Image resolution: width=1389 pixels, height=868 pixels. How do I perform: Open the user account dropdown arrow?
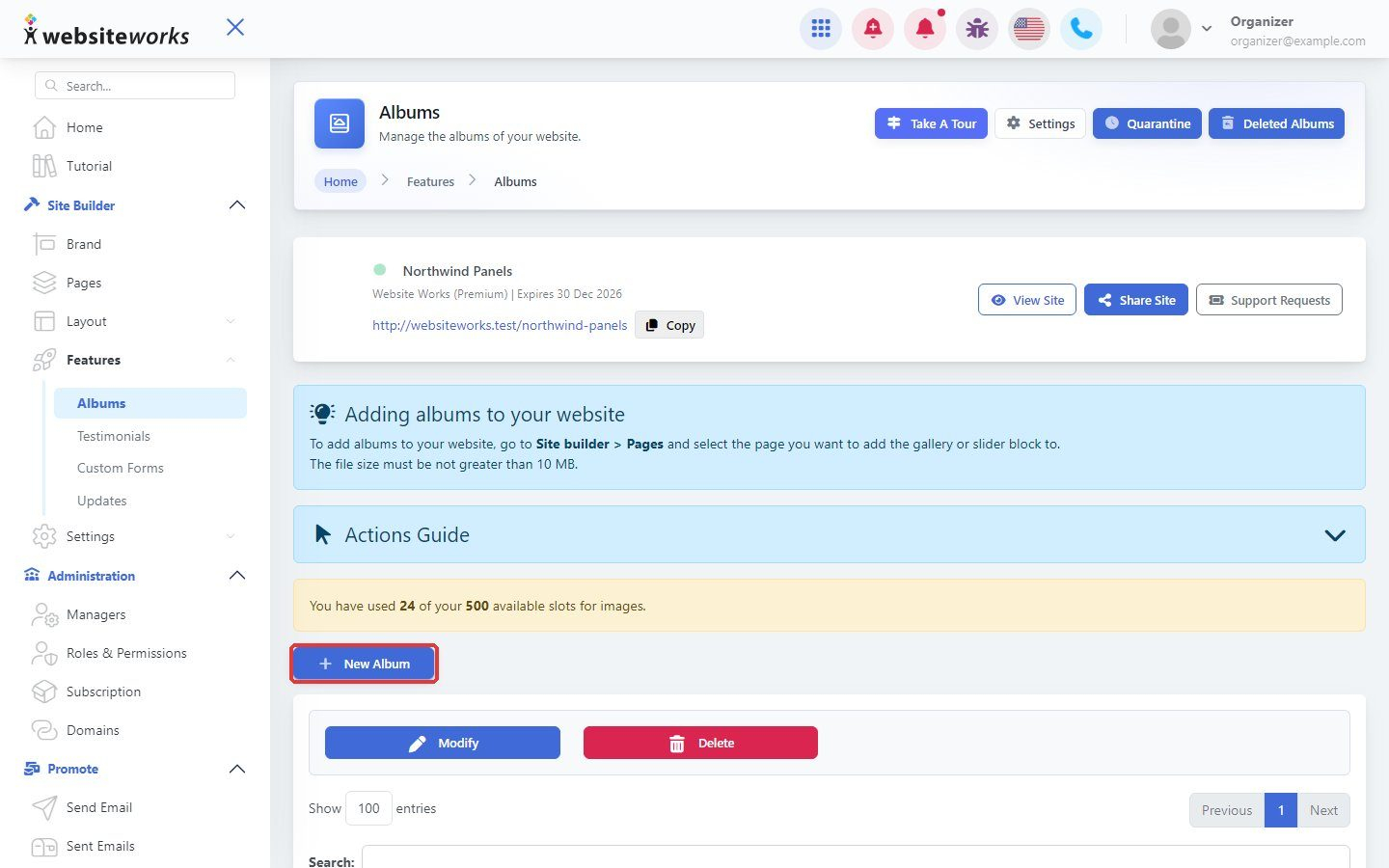click(x=1207, y=29)
